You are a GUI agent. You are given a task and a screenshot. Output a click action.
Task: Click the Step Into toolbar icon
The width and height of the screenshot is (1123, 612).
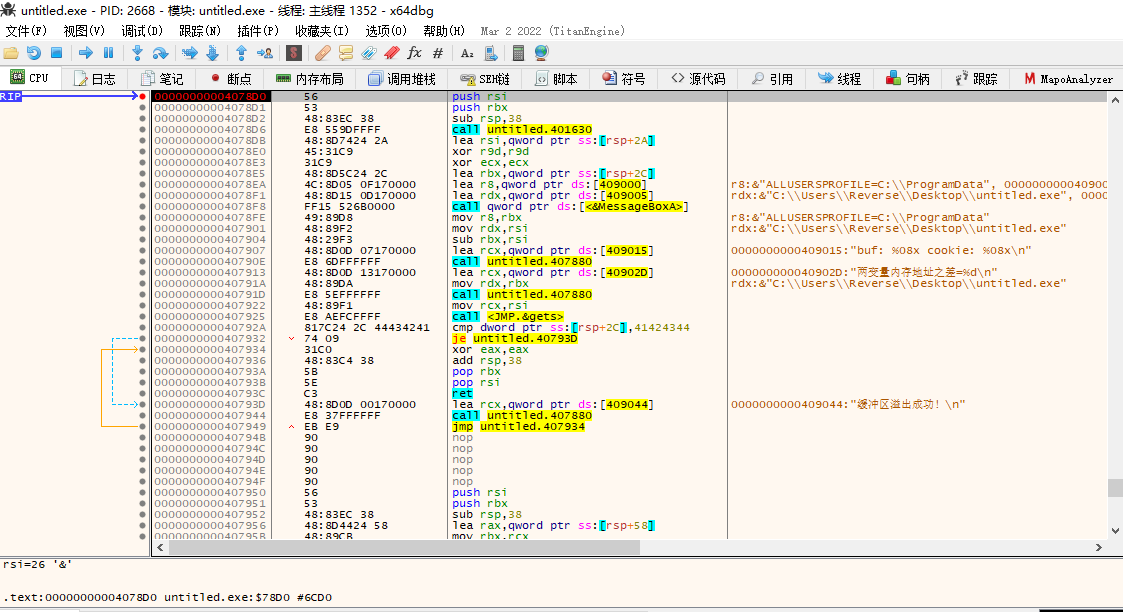[x=137, y=53]
